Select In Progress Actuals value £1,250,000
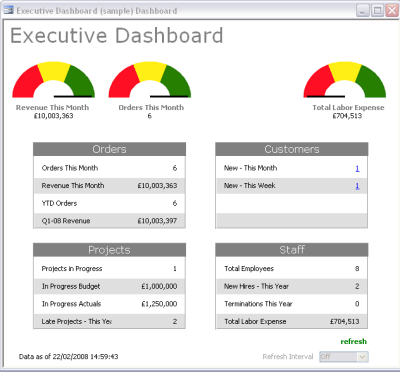This screenshot has width=400, height=372. click(159, 304)
